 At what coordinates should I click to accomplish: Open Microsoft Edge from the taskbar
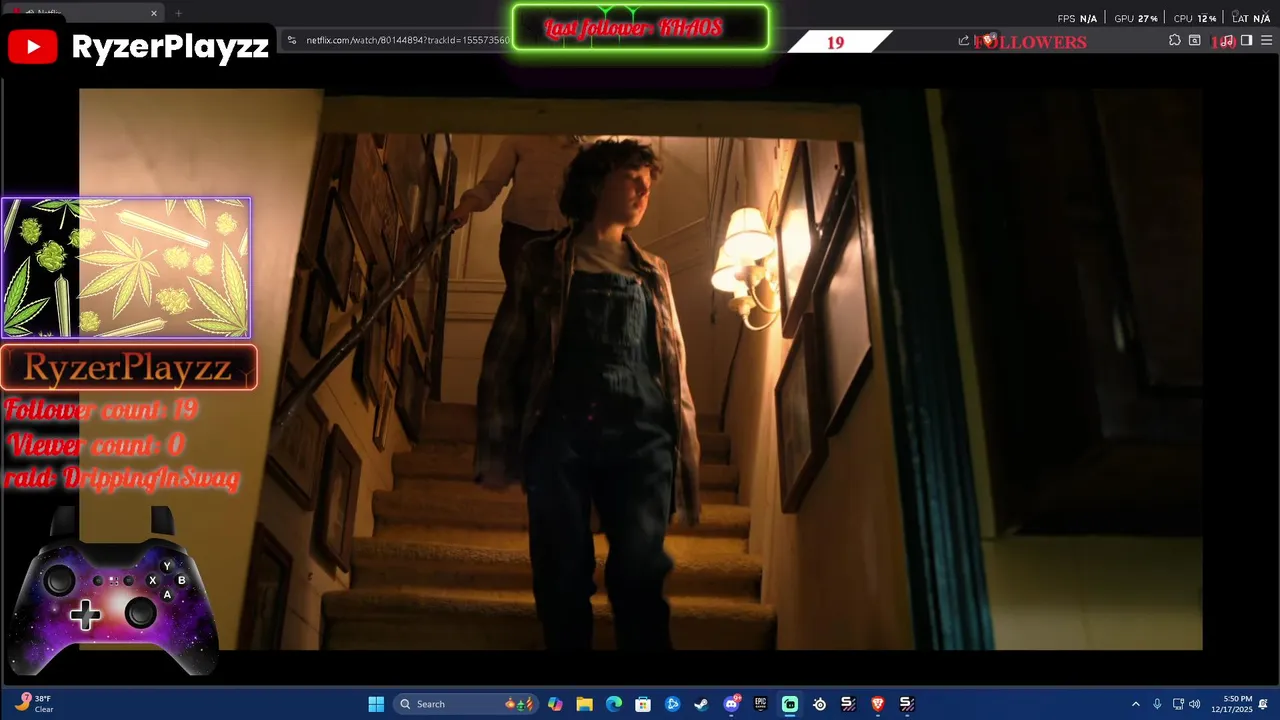pyautogui.click(x=614, y=704)
